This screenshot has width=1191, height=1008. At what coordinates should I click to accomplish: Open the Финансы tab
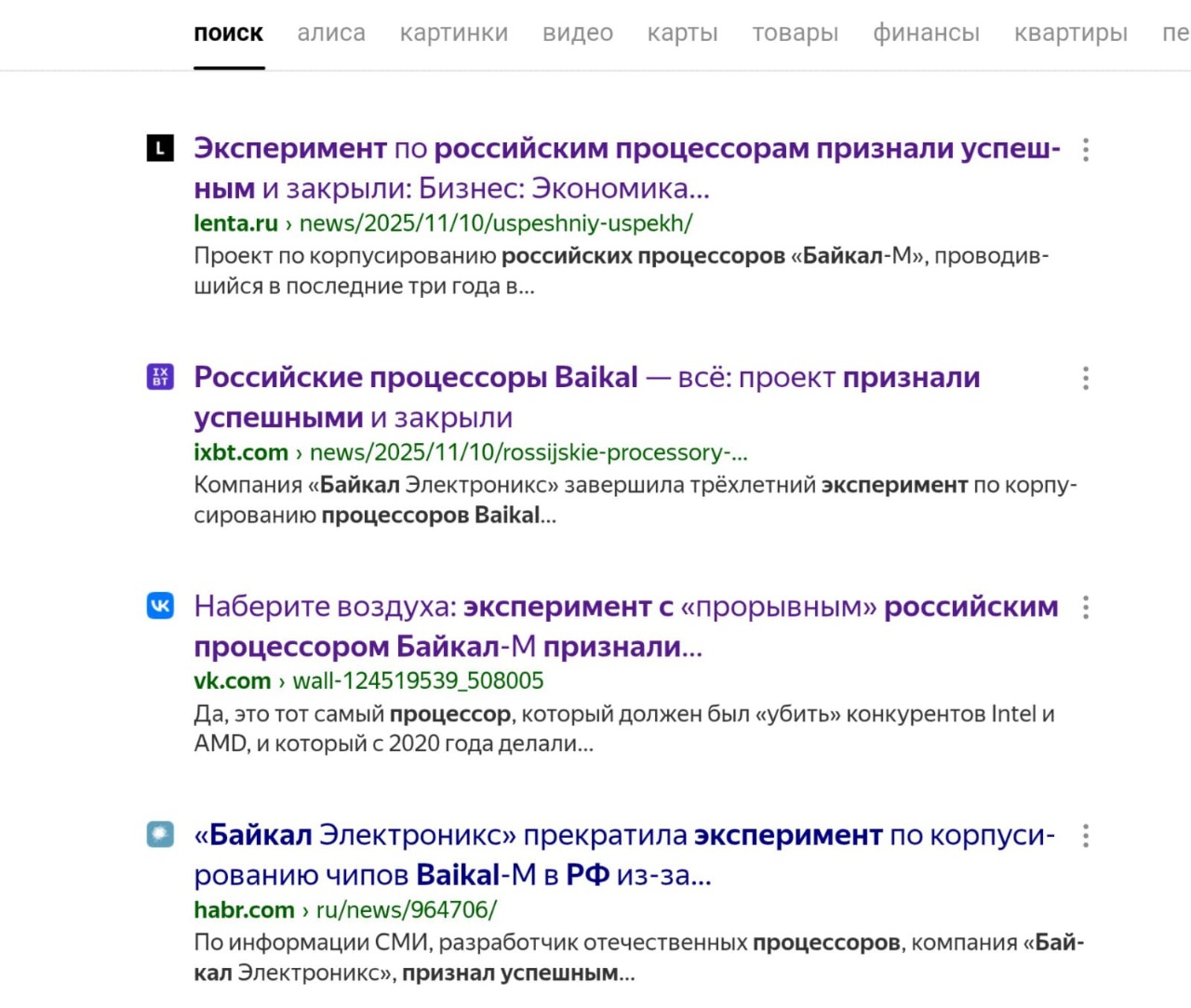coord(926,34)
